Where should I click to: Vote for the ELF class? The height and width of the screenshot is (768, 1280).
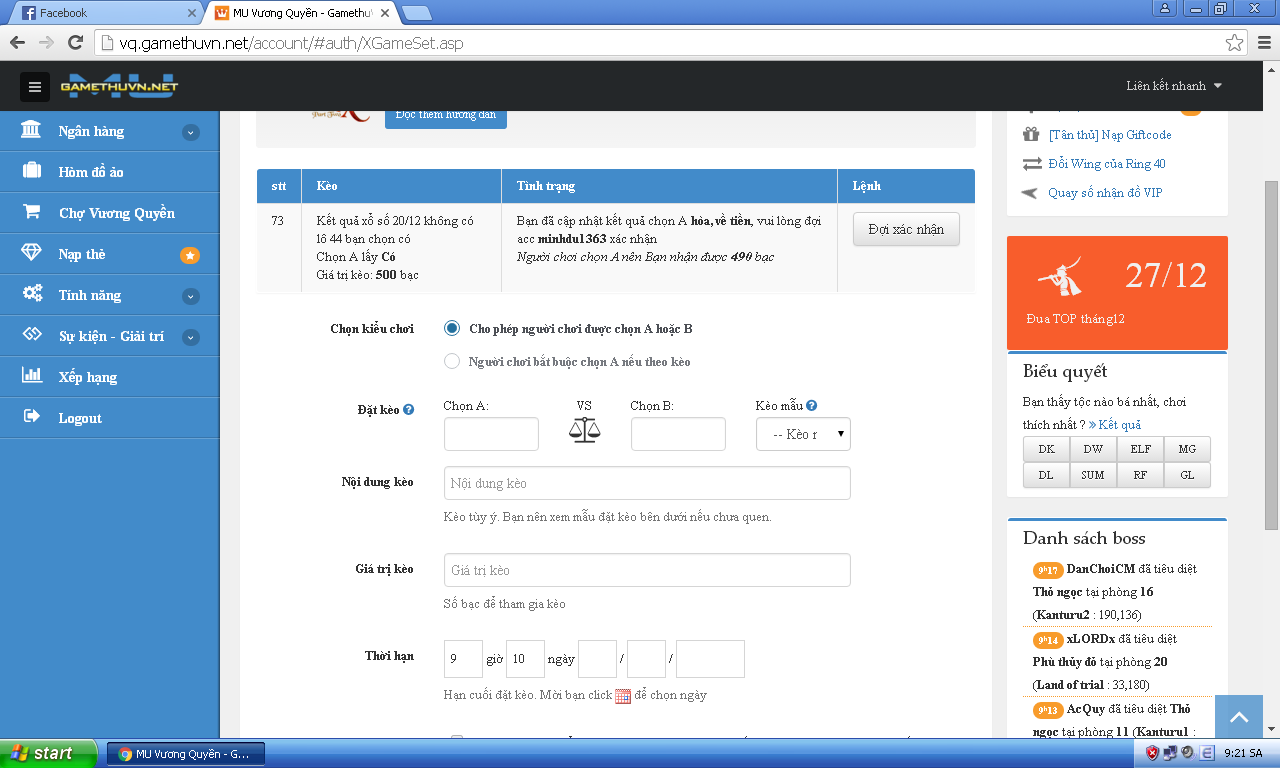pyautogui.click(x=1140, y=449)
